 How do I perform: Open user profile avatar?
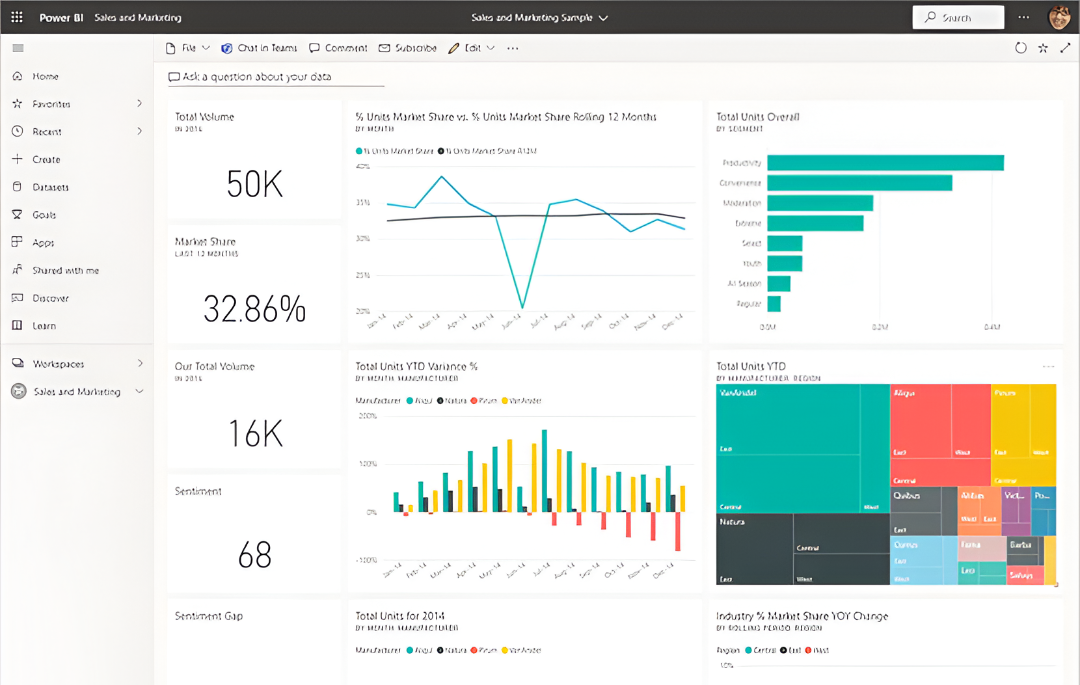[x=1059, y=17]
